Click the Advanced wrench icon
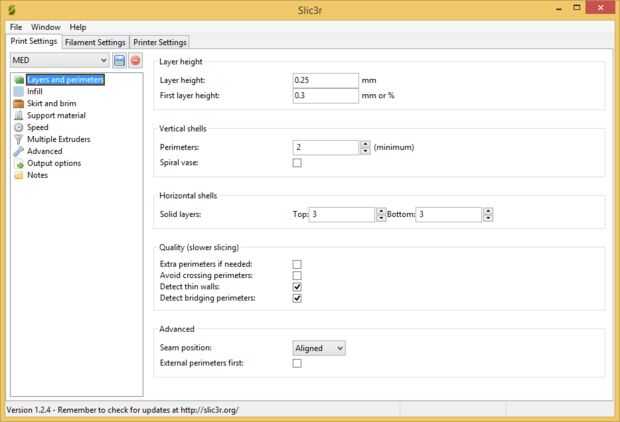 pyautogui.click(x=19, y=151)
